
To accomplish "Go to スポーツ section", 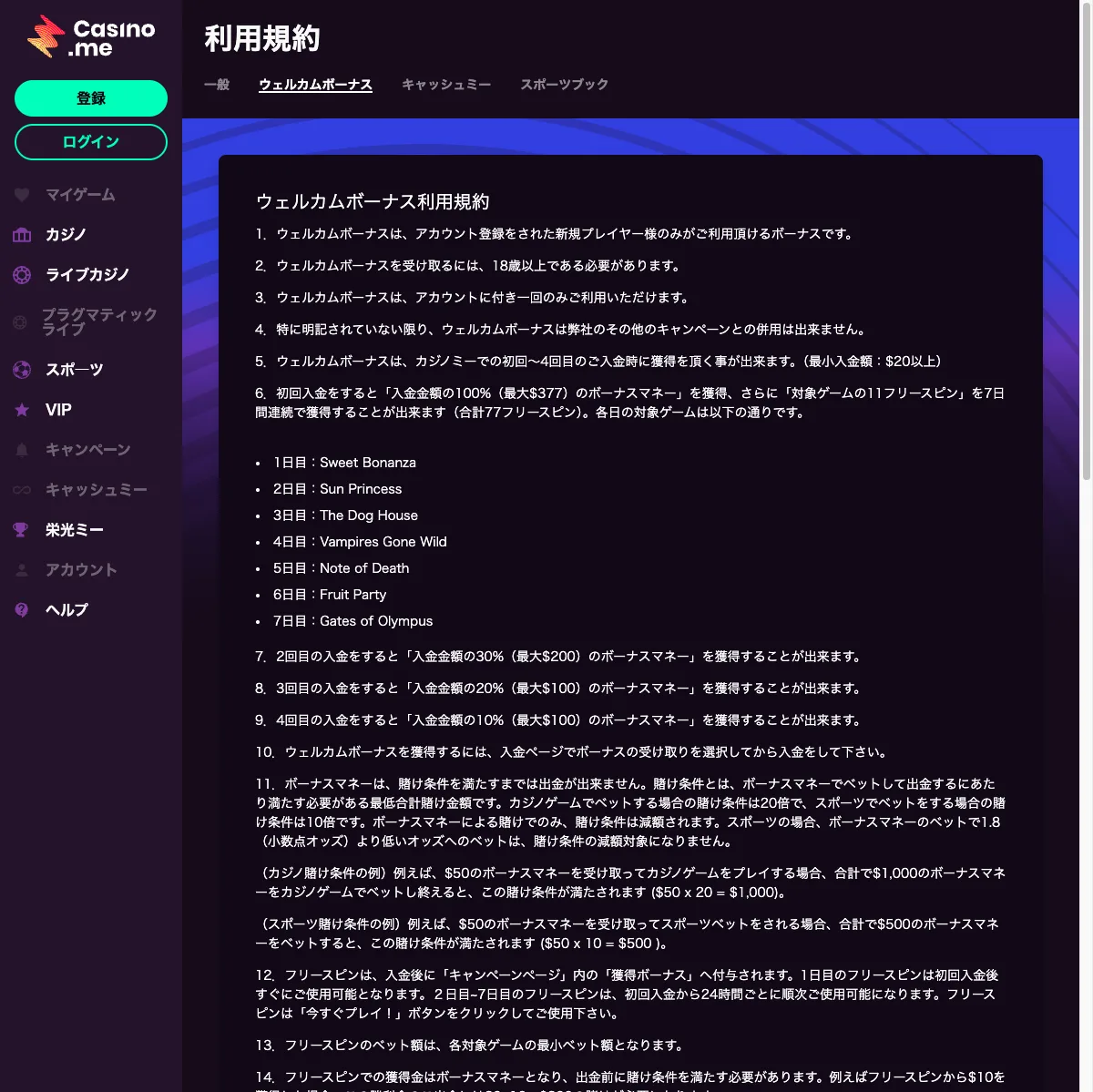I will tap(75, 370).
